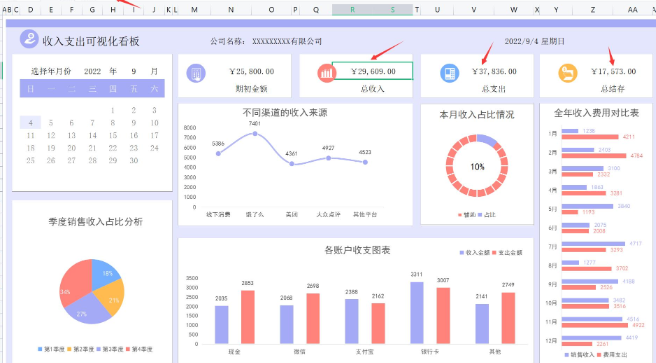Click the red 总收入 bar chart icon
Screen dimensions: 656x363
pos(326,74)
